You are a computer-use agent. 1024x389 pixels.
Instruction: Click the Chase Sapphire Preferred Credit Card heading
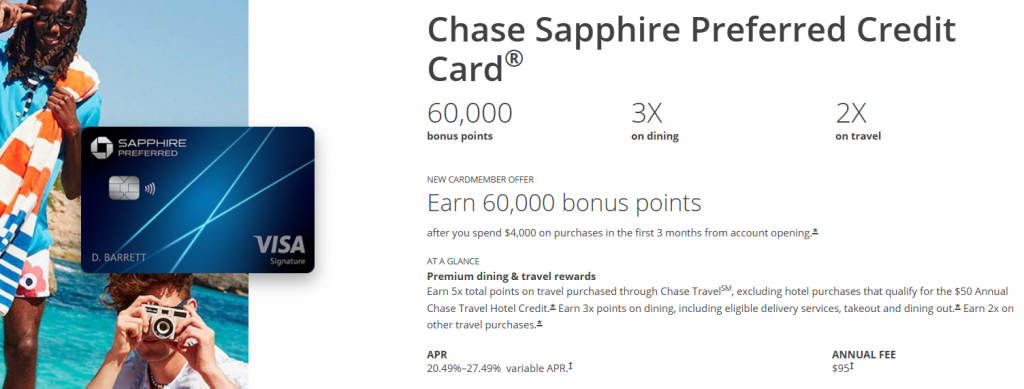point(691,49)
